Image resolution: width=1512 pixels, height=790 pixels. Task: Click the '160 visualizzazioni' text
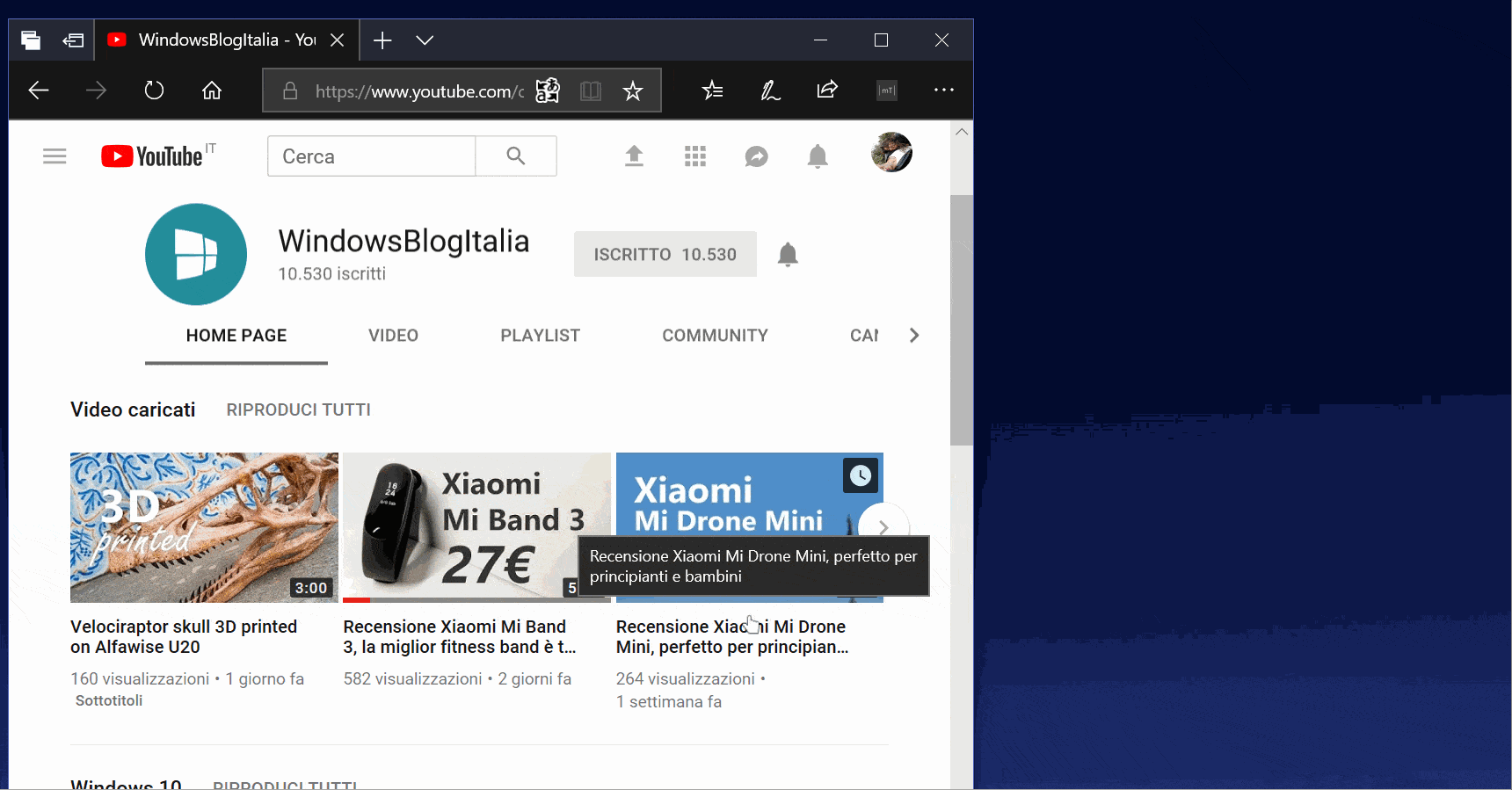[140, 678]
